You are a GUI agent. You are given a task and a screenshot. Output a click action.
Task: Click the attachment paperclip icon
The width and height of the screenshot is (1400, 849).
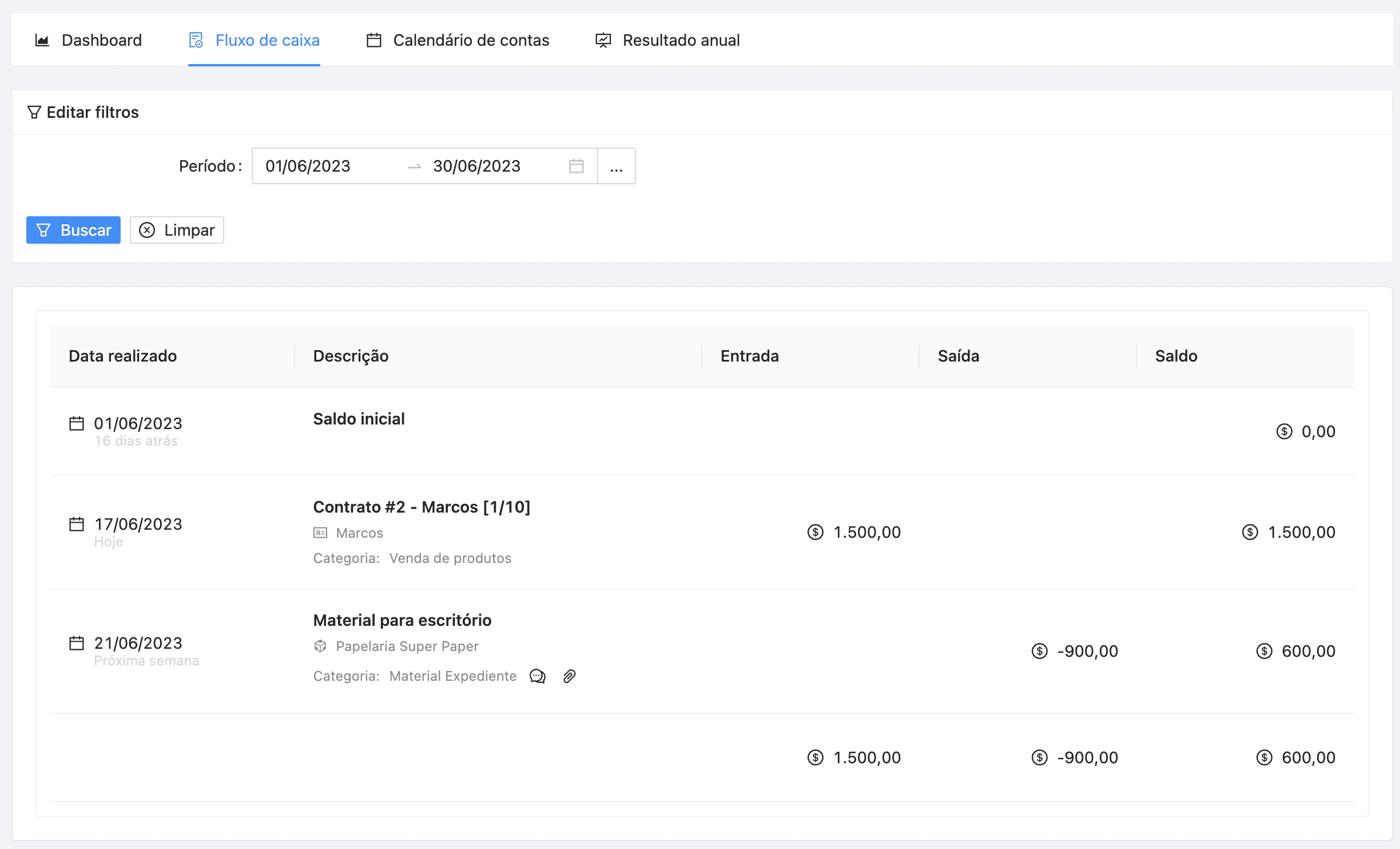tap(569, 676)
